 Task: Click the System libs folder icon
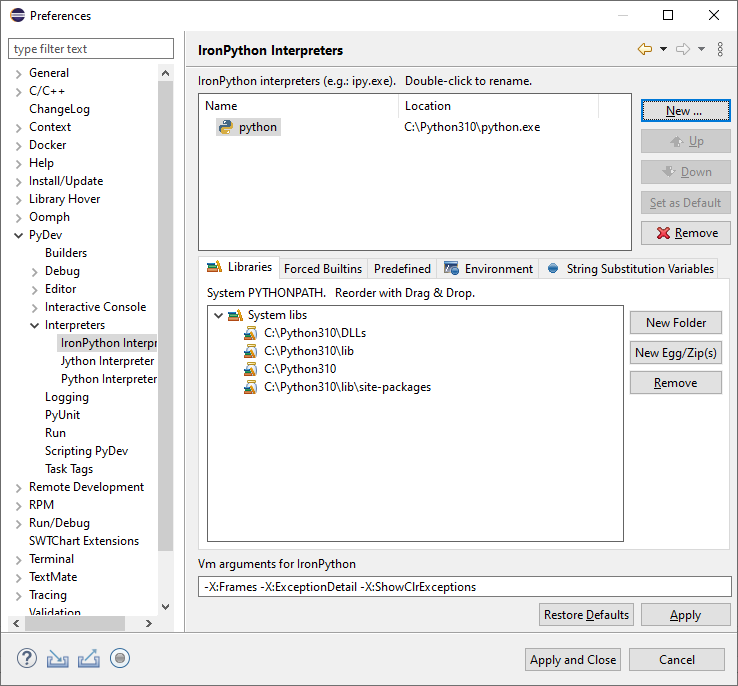click(235, 315)
